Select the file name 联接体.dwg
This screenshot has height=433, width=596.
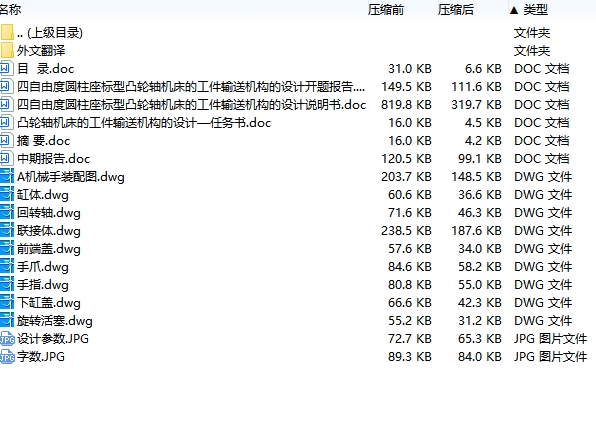coord(49,231)
